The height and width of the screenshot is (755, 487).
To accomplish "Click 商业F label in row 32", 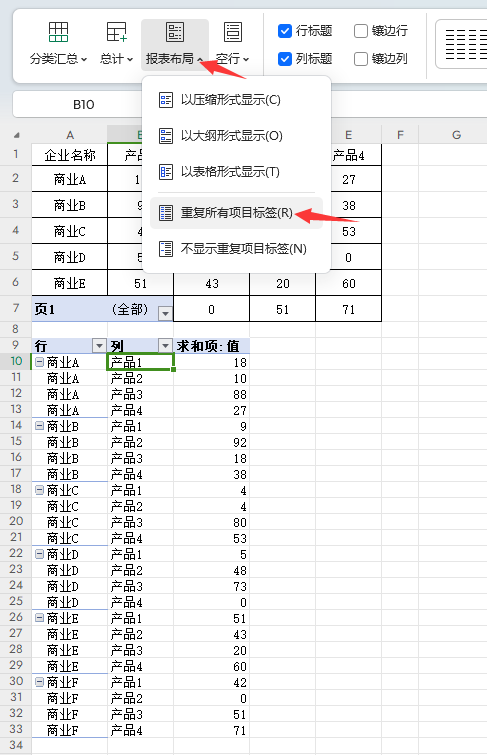I will coord(70,715).
